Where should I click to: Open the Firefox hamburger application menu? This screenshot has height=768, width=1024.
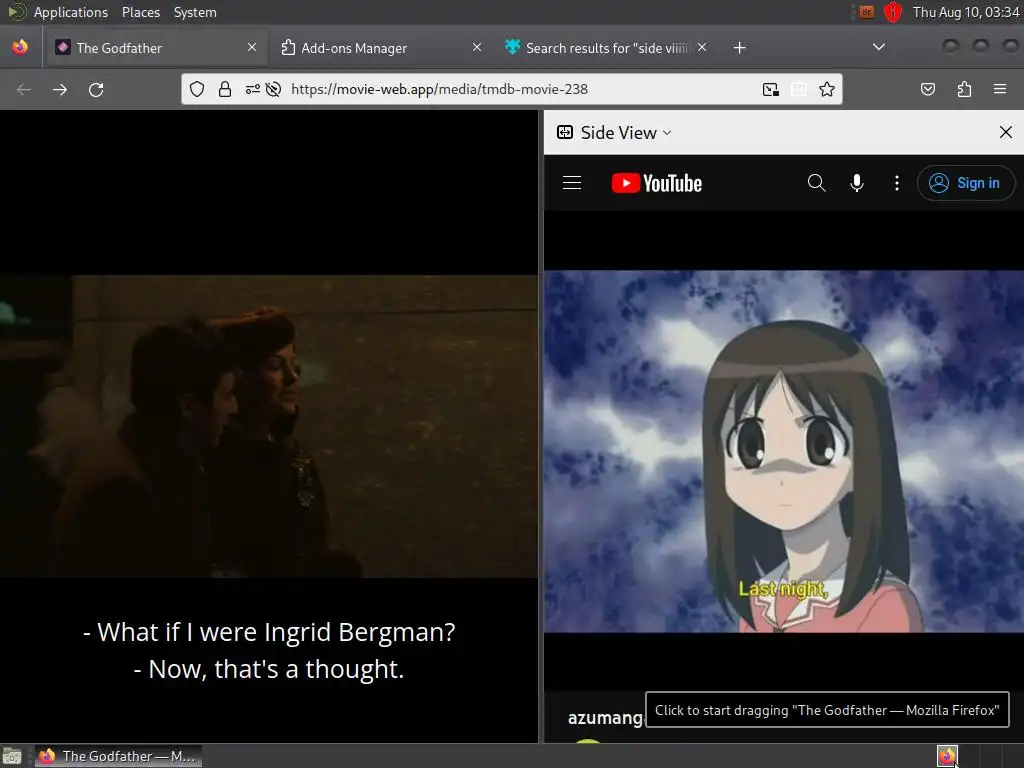click(x=1000, y=89)
